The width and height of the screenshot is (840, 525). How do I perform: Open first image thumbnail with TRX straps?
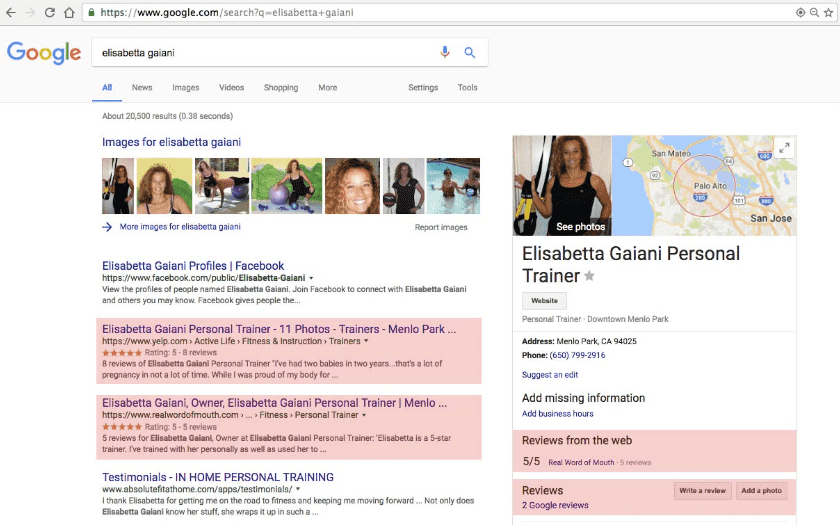click(x=118, y=186)
